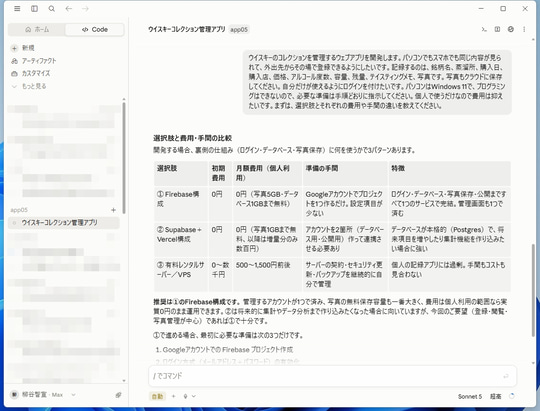This screenshot has height=411, width=540.
Task: Switch to the ホーム tab
Action: point(37,29)
